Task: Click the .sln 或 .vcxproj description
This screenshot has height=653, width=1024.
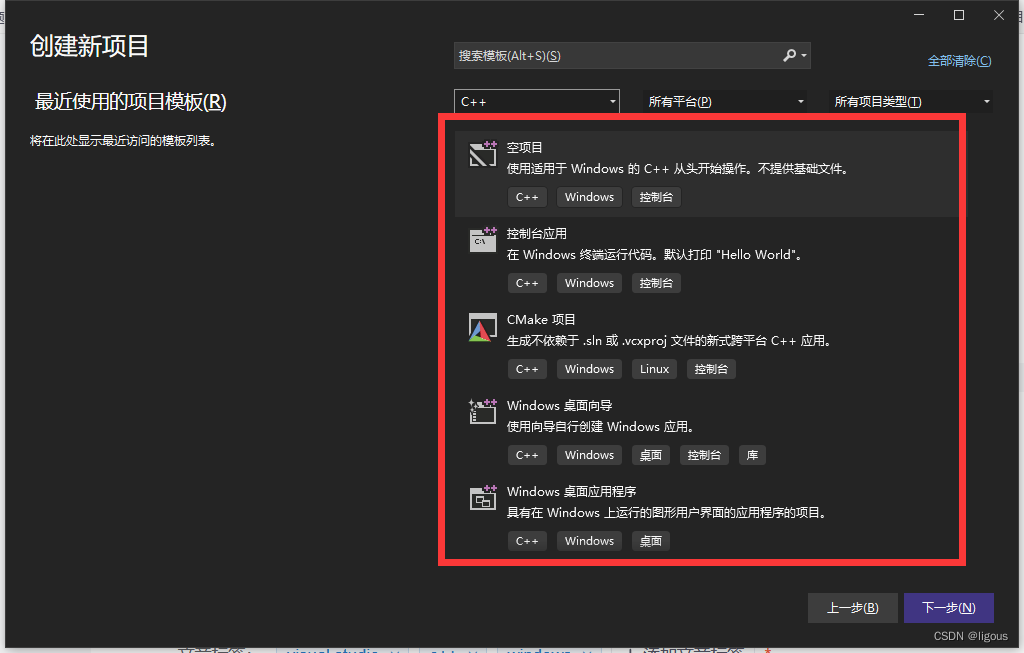Action: pyautogui.click(x=669, y=341)
